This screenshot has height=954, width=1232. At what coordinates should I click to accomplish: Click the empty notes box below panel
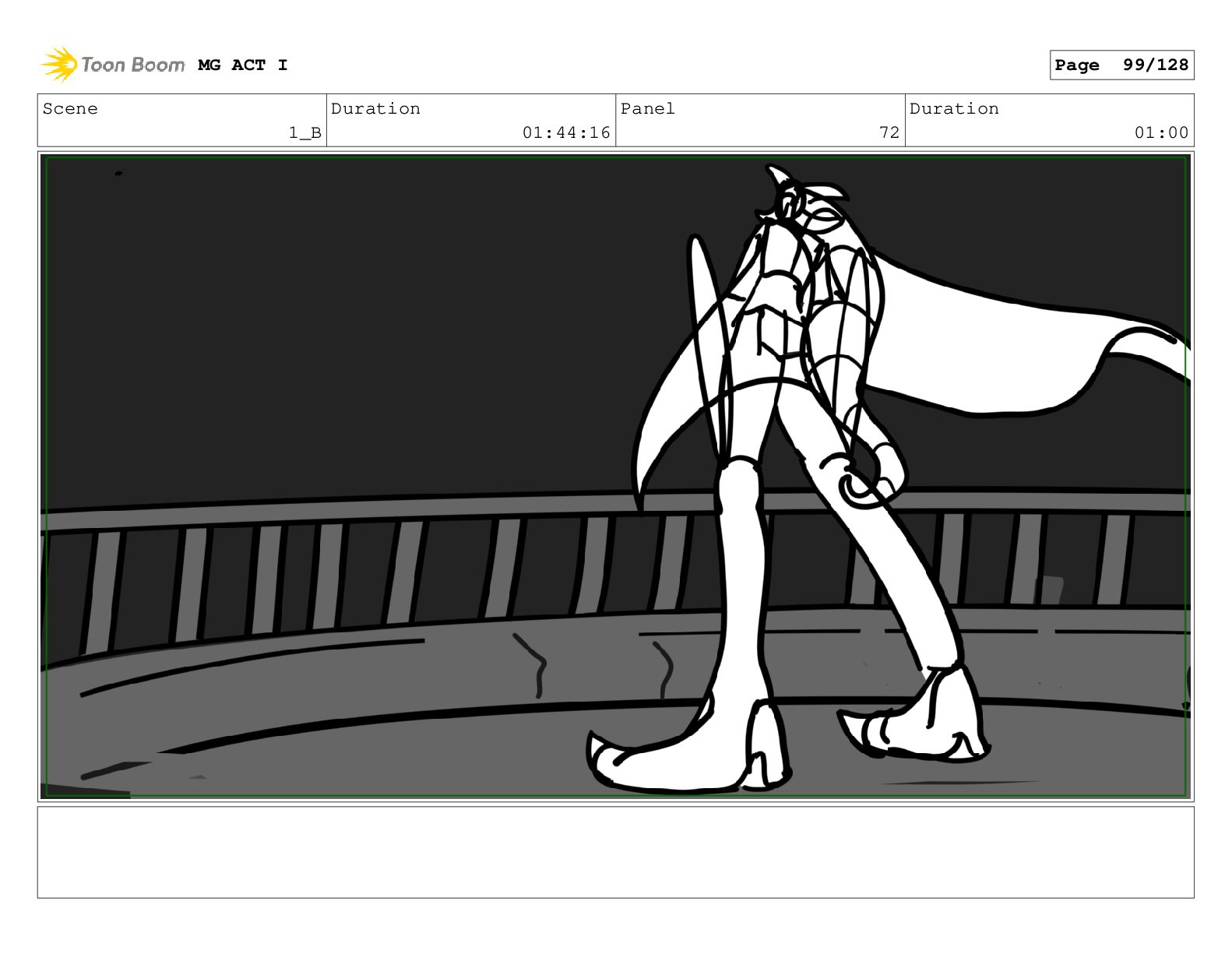click(616, 852)
